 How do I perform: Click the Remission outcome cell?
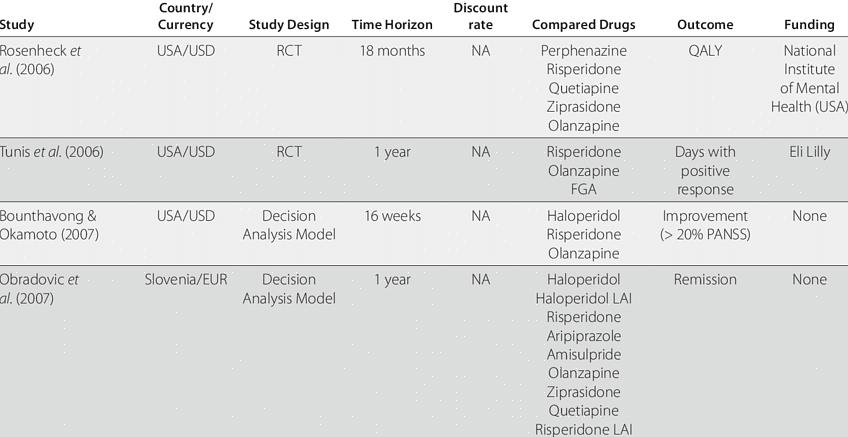(704, 280)
